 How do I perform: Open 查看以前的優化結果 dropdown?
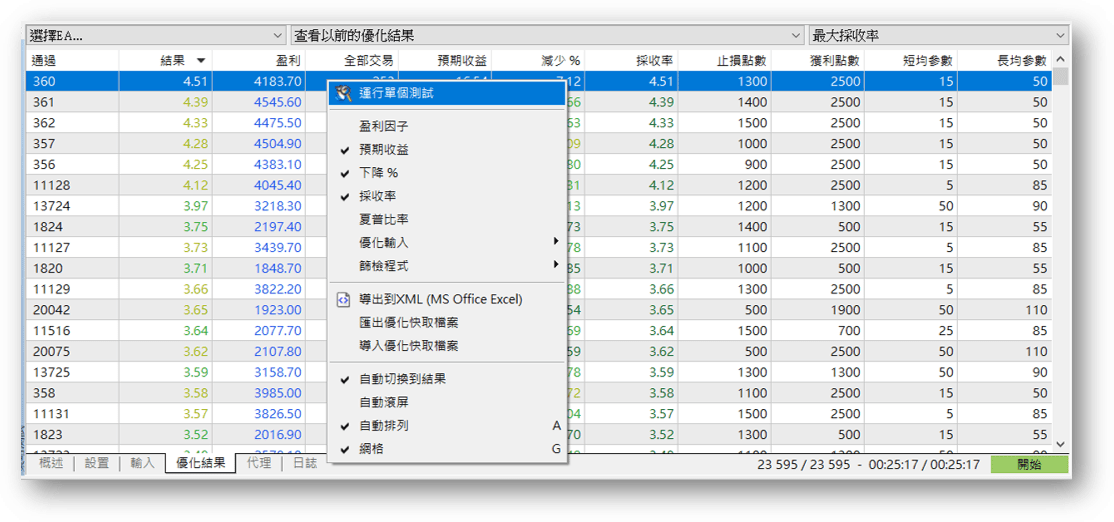[x=547, y=35]
